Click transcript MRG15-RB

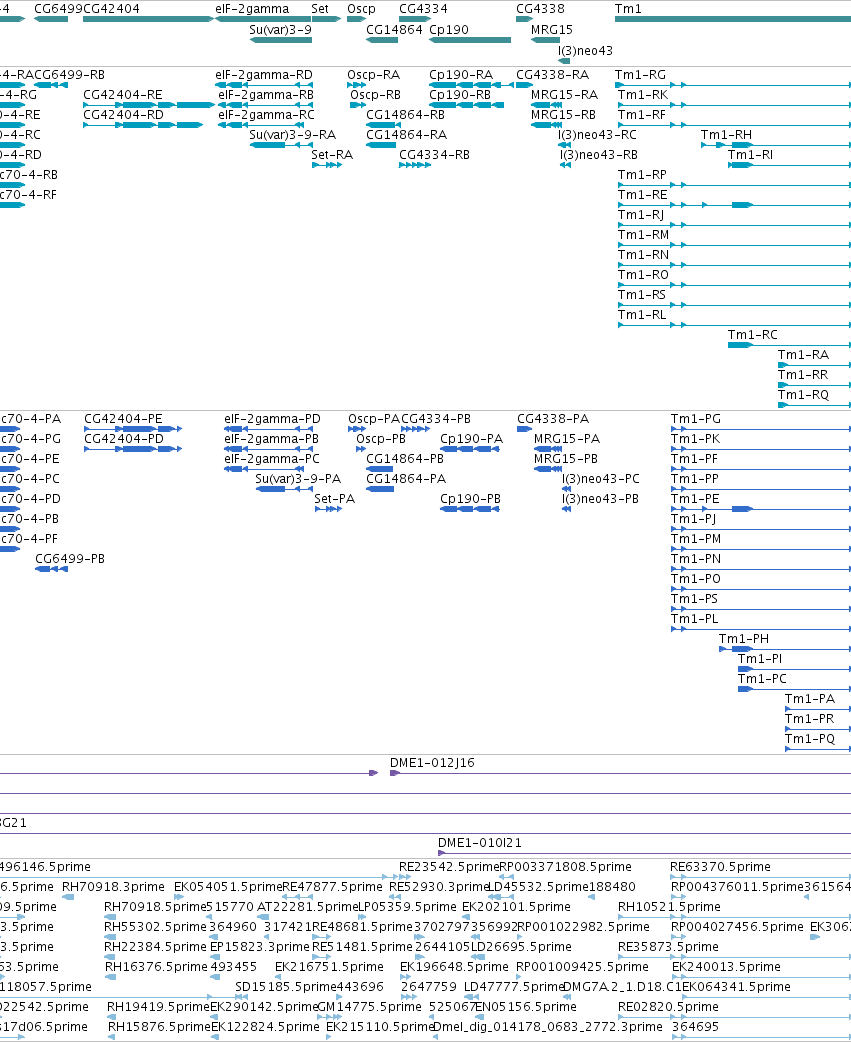coord(563,114)
